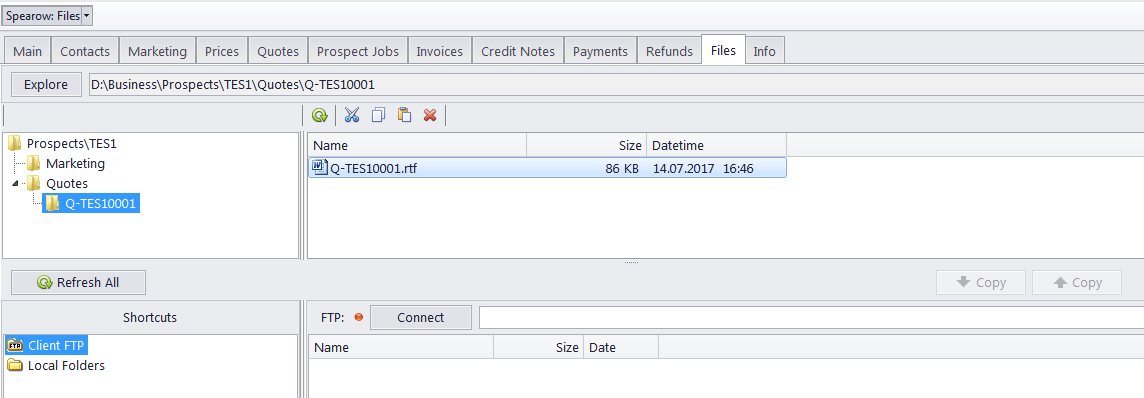The width and height of the screenshot is (1144, 398).
Task: Select the Prospects\TES1 tree label
Action: point(72,144)
